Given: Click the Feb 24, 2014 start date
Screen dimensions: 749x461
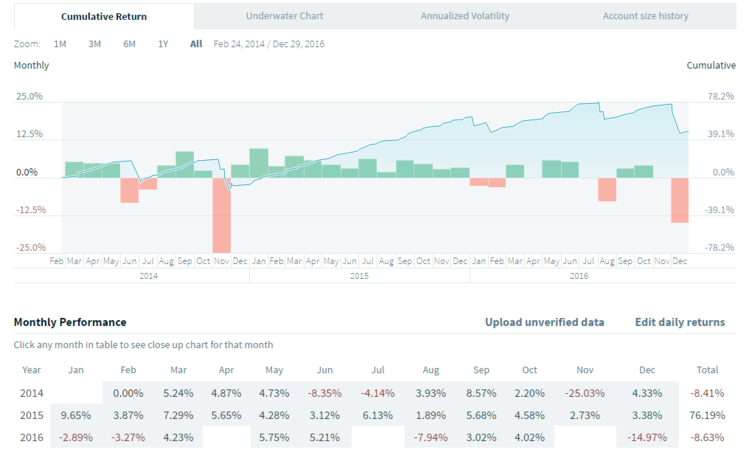Looking at the screenshot, I should click(x=241, y=44).
